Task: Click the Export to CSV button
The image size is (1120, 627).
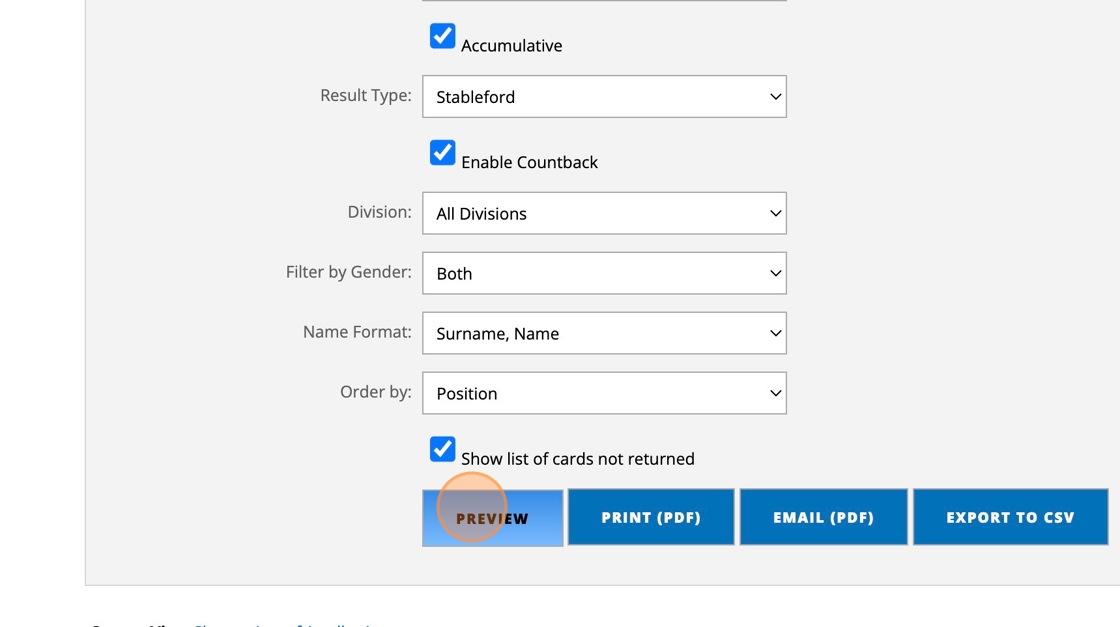Action: pos(1010,517)
